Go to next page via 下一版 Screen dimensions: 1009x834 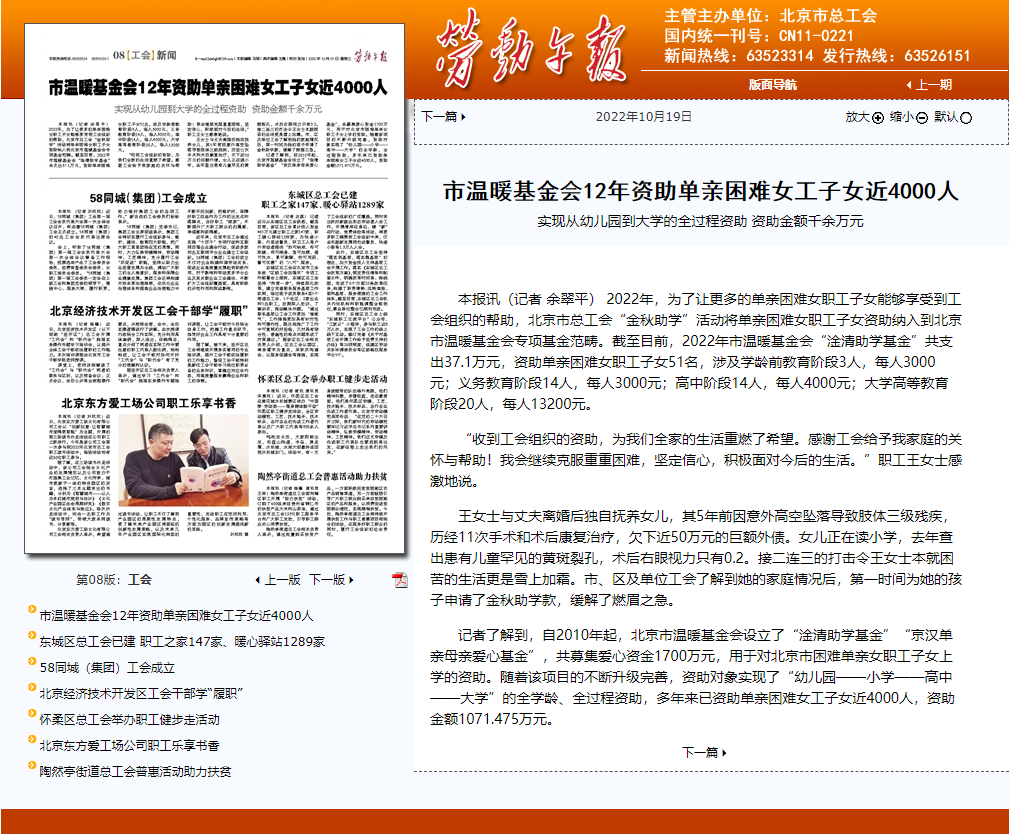331,579
